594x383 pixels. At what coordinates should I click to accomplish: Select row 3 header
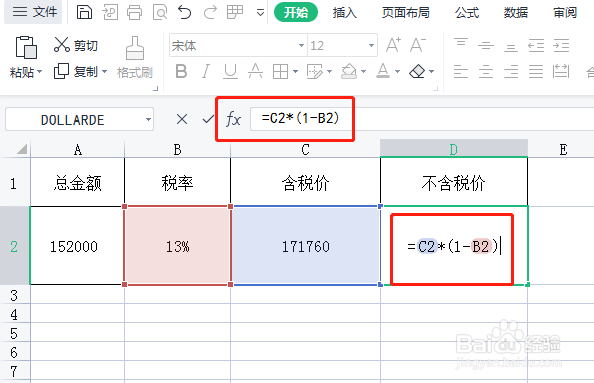[14, 295]
